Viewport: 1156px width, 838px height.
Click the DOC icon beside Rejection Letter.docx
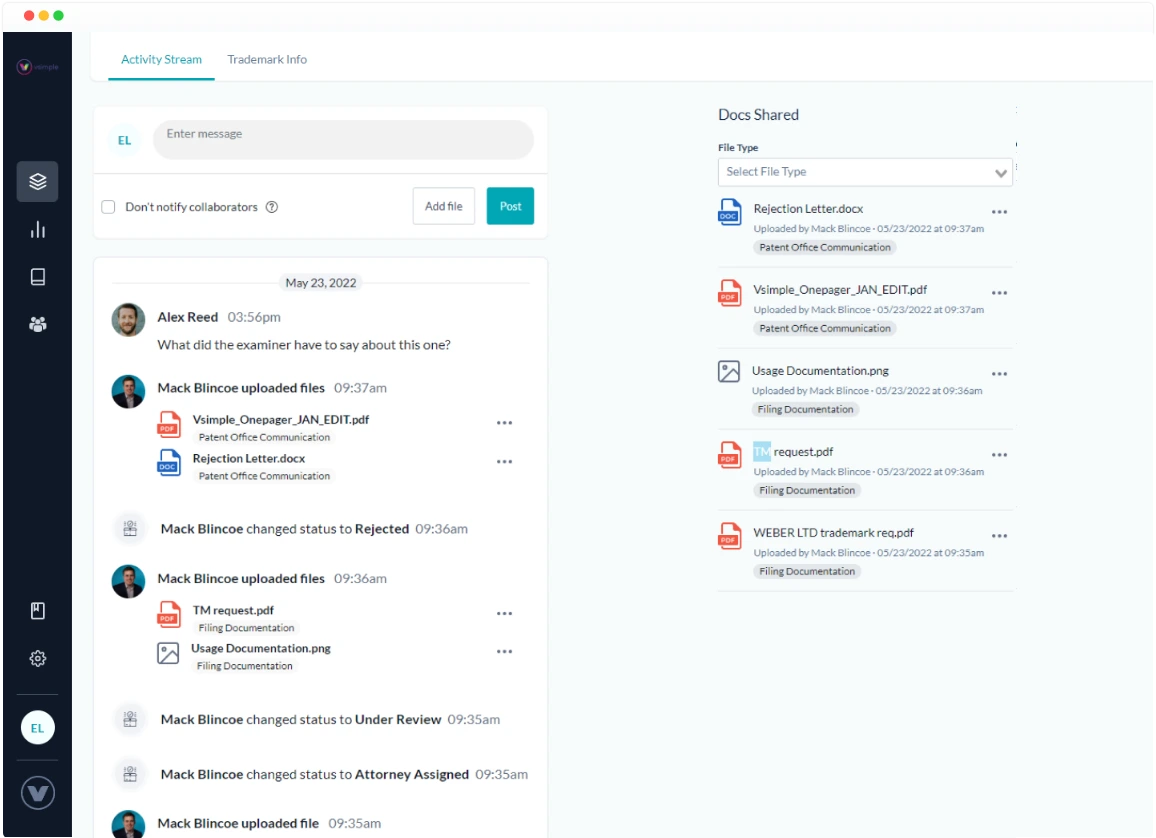point(729,212)
